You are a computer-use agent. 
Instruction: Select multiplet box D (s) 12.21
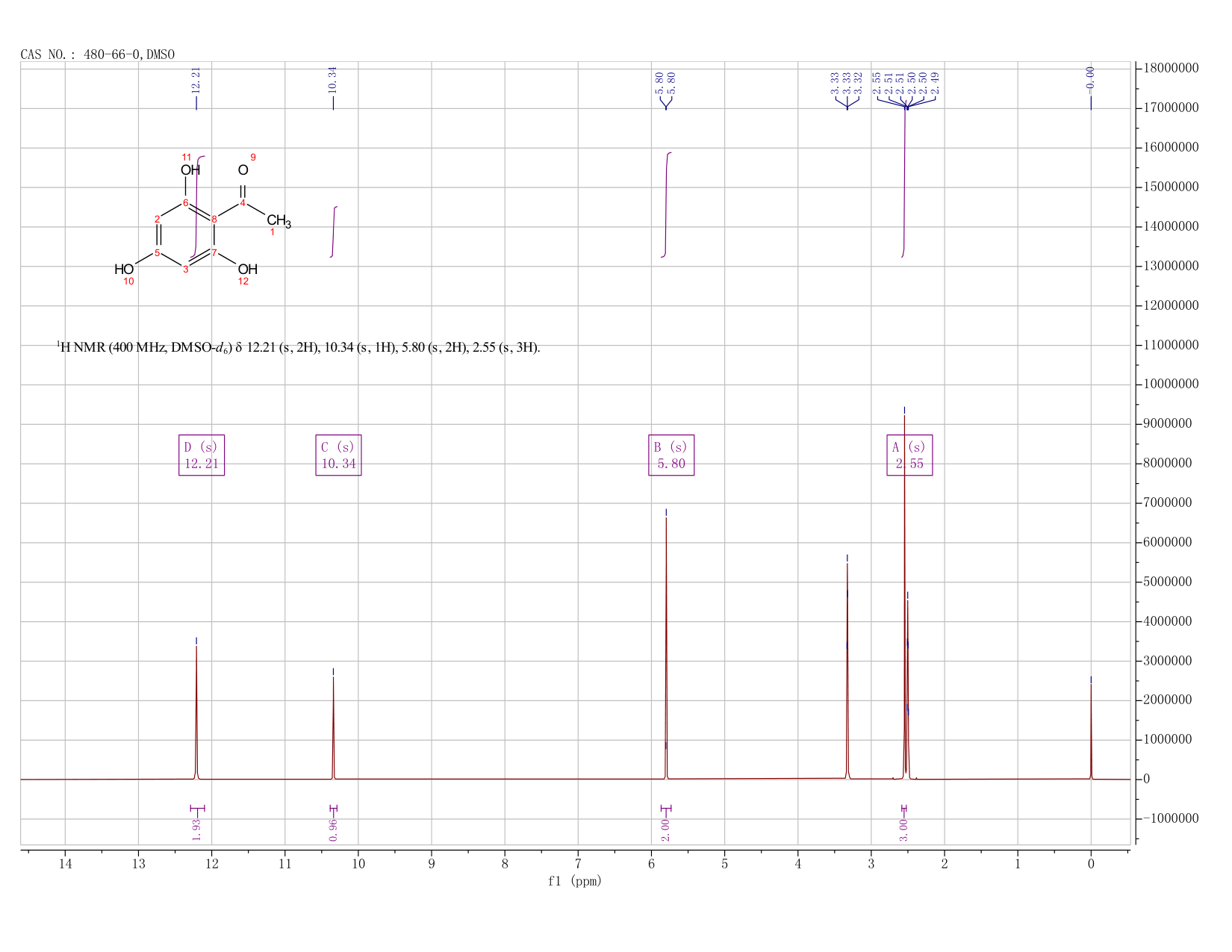pos(202,455)
